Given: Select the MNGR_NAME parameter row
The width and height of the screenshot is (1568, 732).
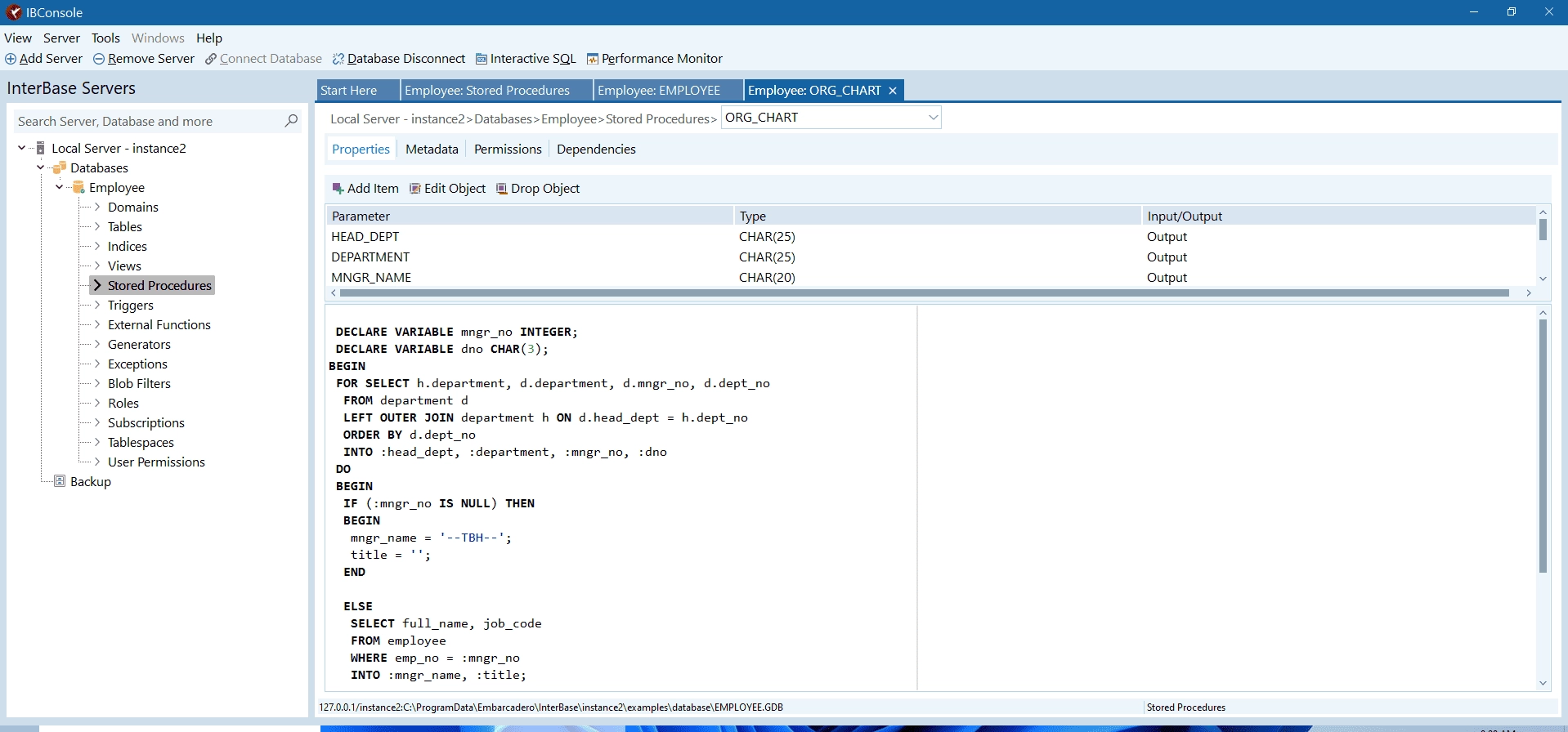Looking at the screenshot, I should point(930,278).
